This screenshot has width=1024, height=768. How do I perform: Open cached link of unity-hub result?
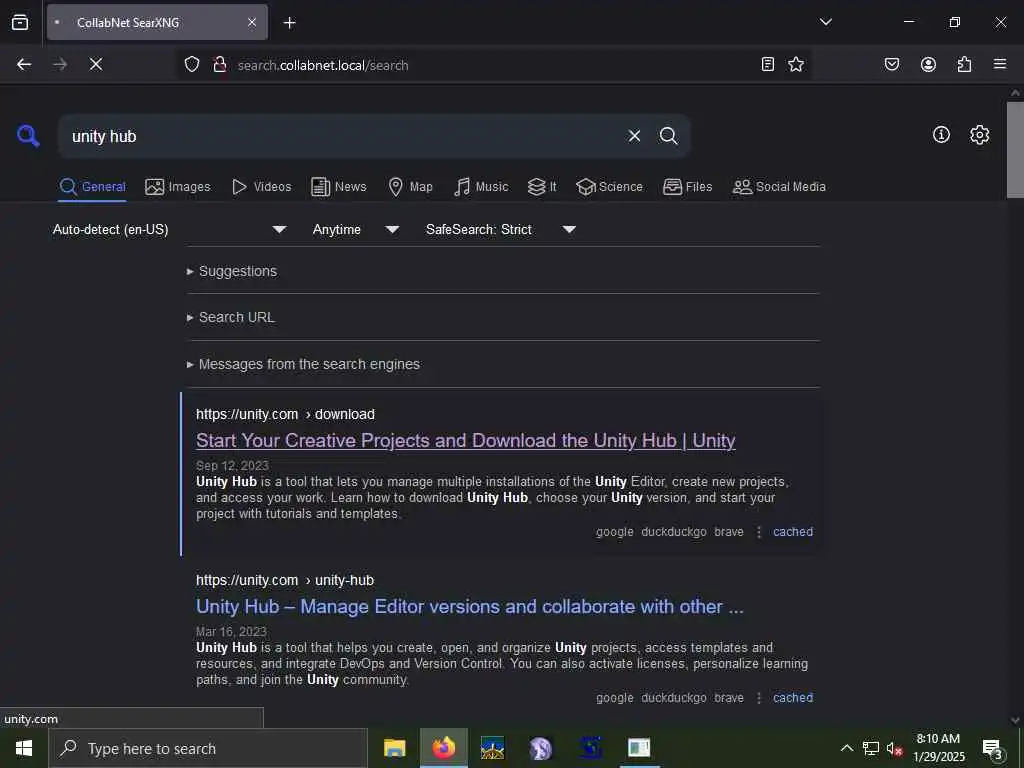click(x=793, y=697)
